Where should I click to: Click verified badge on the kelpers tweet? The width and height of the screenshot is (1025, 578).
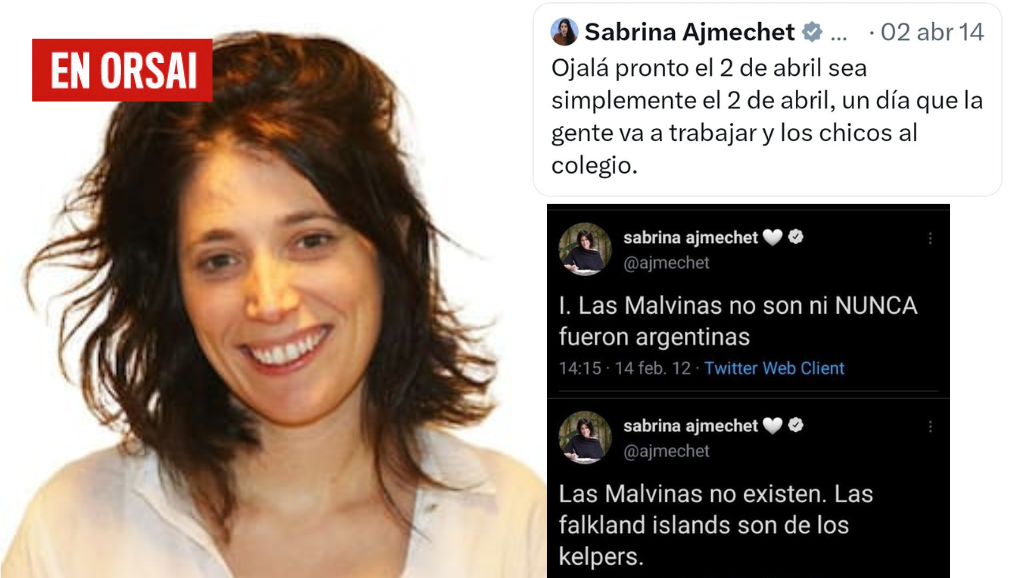pyautogui.click(x=796, y=425)
